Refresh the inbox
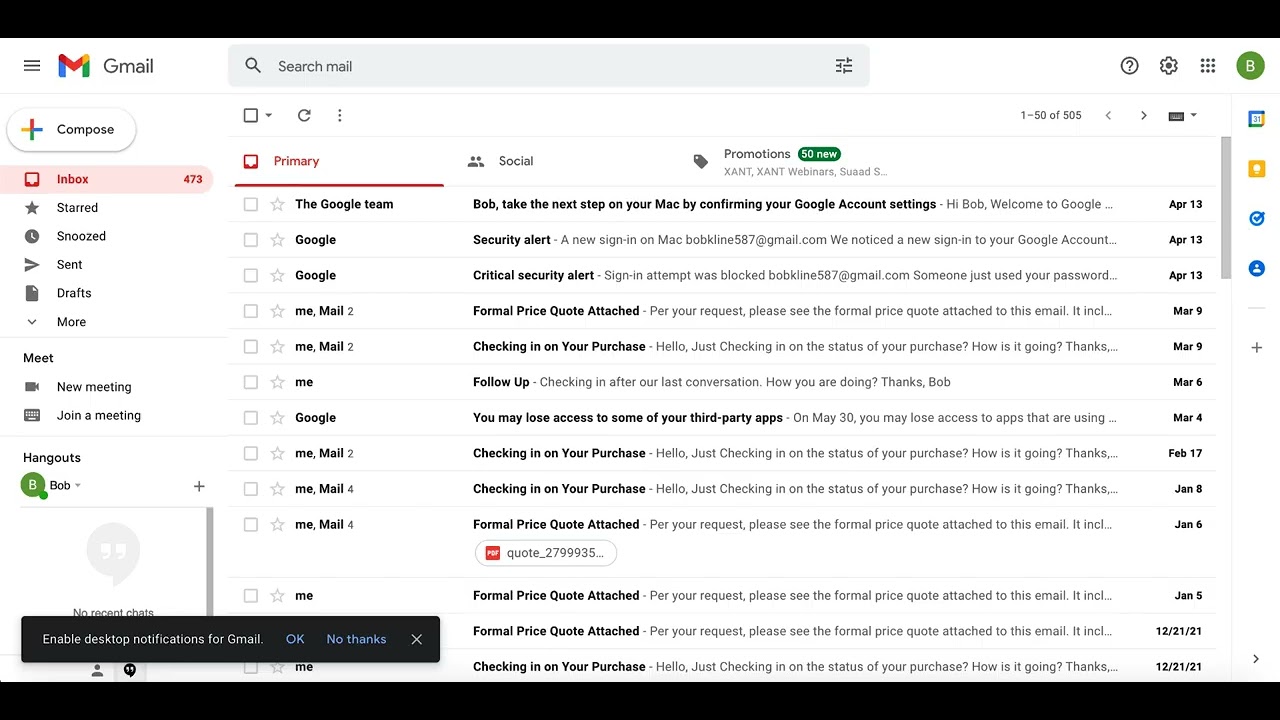Viewport: 1280px width, 720px height. [304, 115]
